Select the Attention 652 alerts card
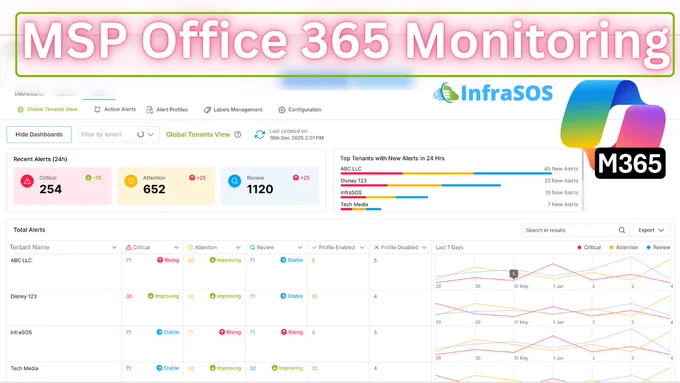Image resolution: width=680 pixels, height=383 pixels. [166, 186]
